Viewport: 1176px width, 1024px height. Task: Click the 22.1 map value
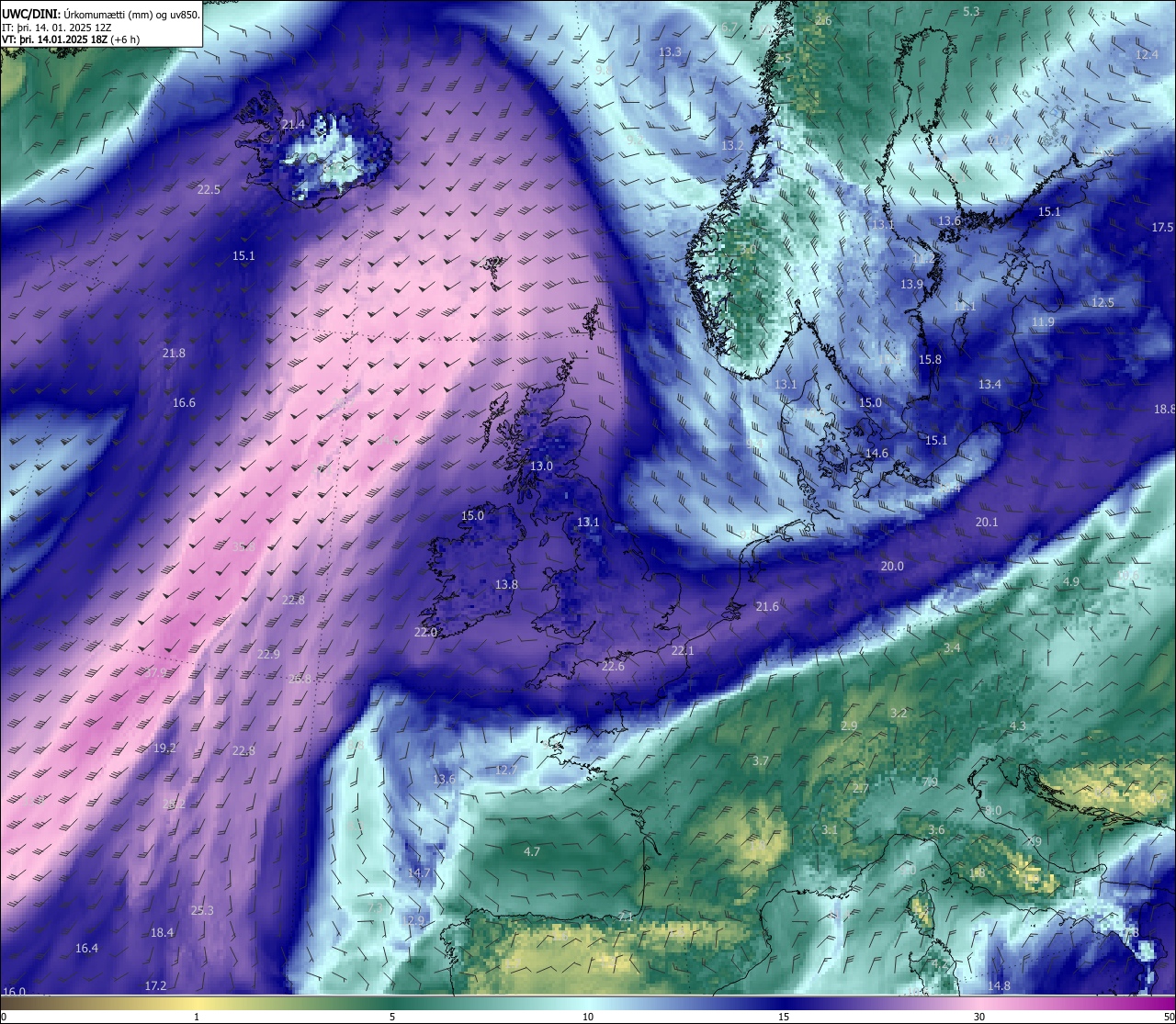pos(683,650)
